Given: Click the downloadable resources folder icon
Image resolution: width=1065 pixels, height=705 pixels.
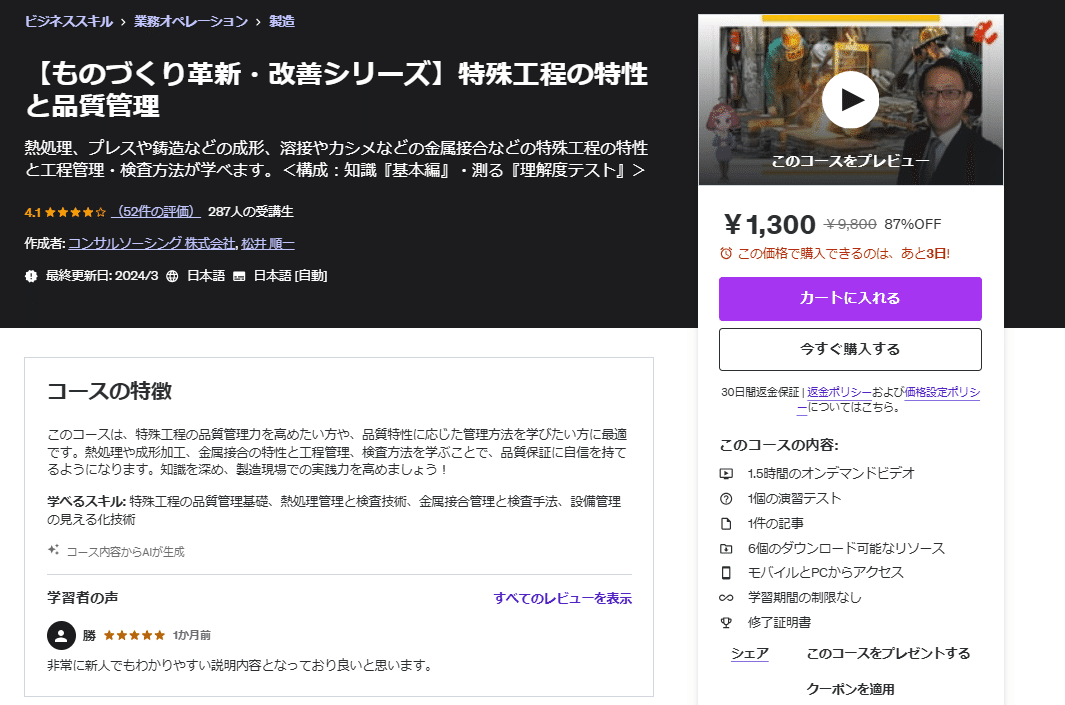Looking at the screenshot, I should (725, 548).
